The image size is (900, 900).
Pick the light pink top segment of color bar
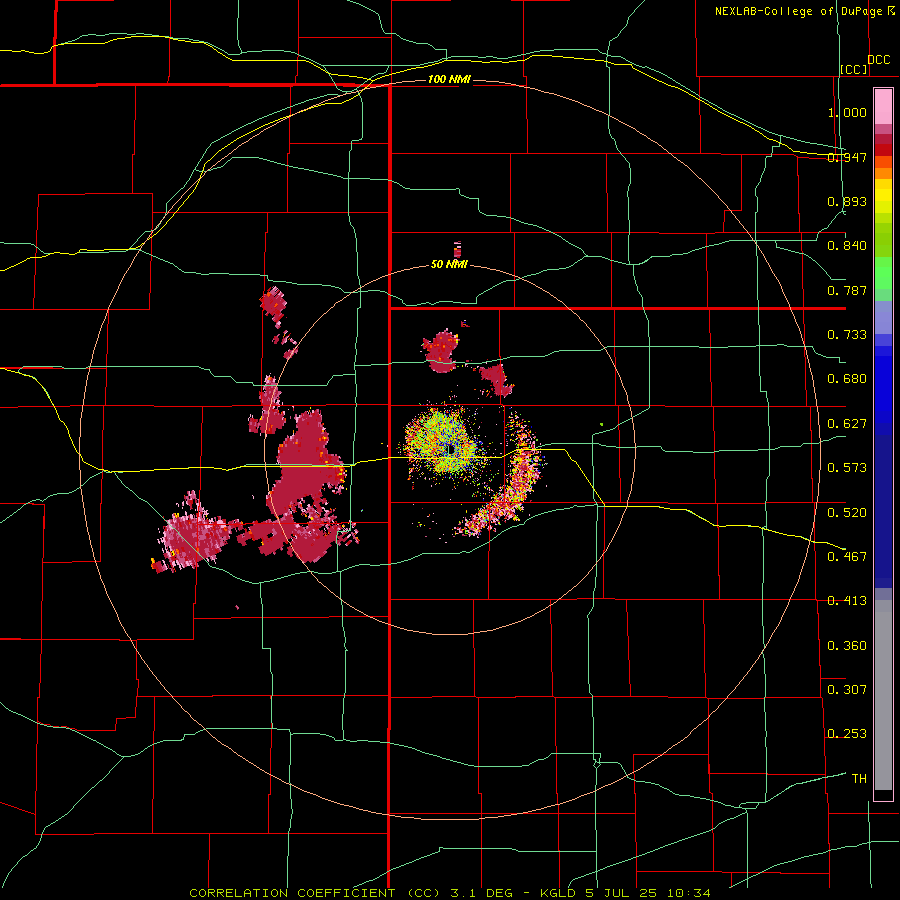click(883, 107)
